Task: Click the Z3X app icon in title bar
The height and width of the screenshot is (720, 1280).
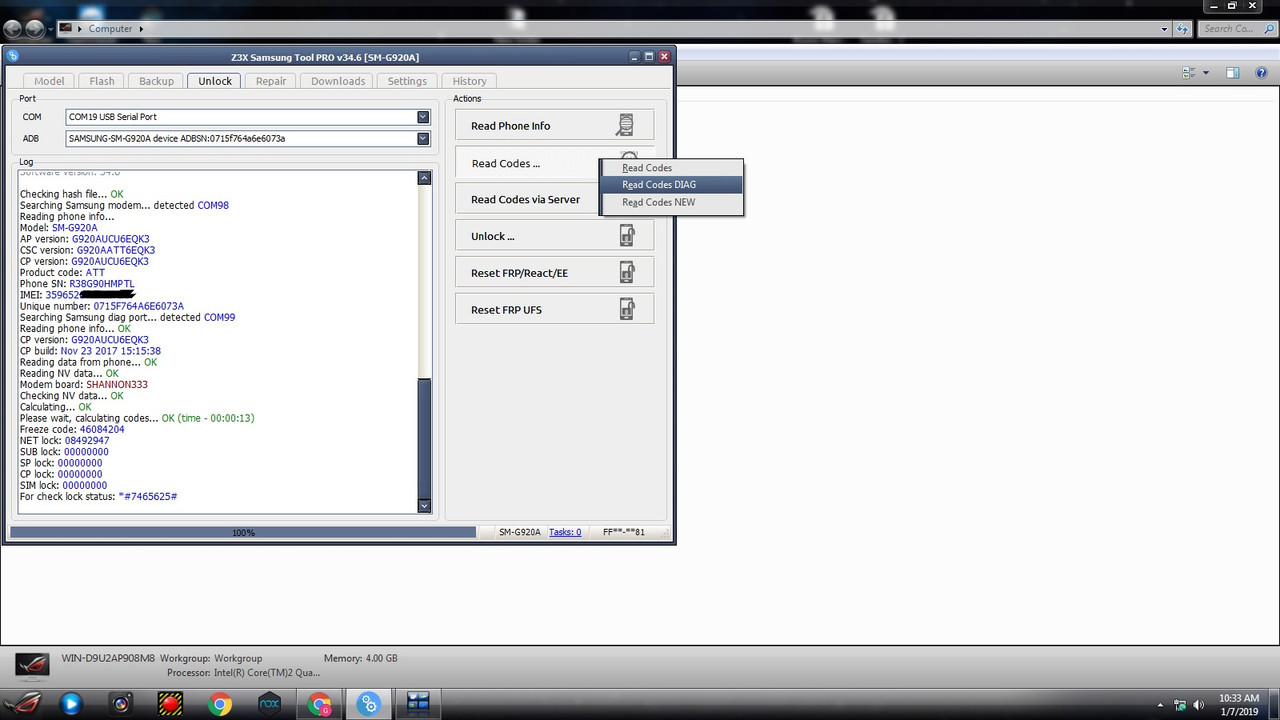Action: 13,56
